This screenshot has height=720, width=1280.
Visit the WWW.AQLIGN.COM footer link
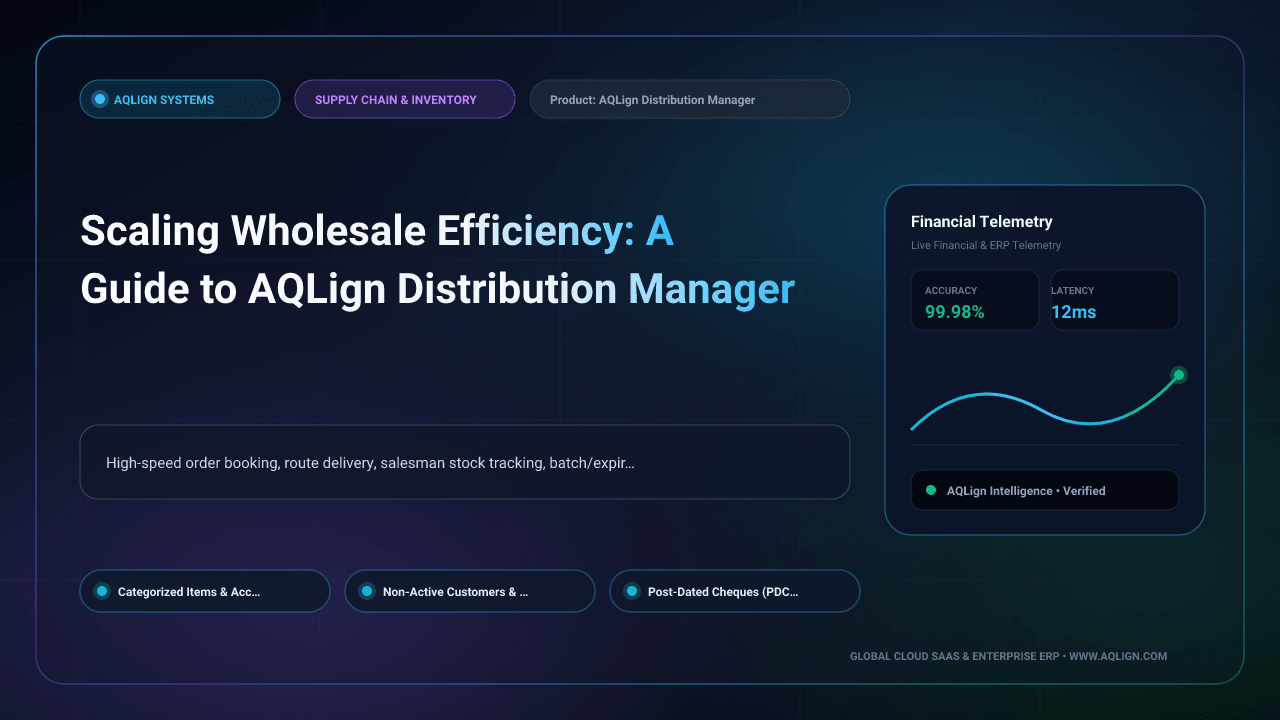pos(1118,656)
